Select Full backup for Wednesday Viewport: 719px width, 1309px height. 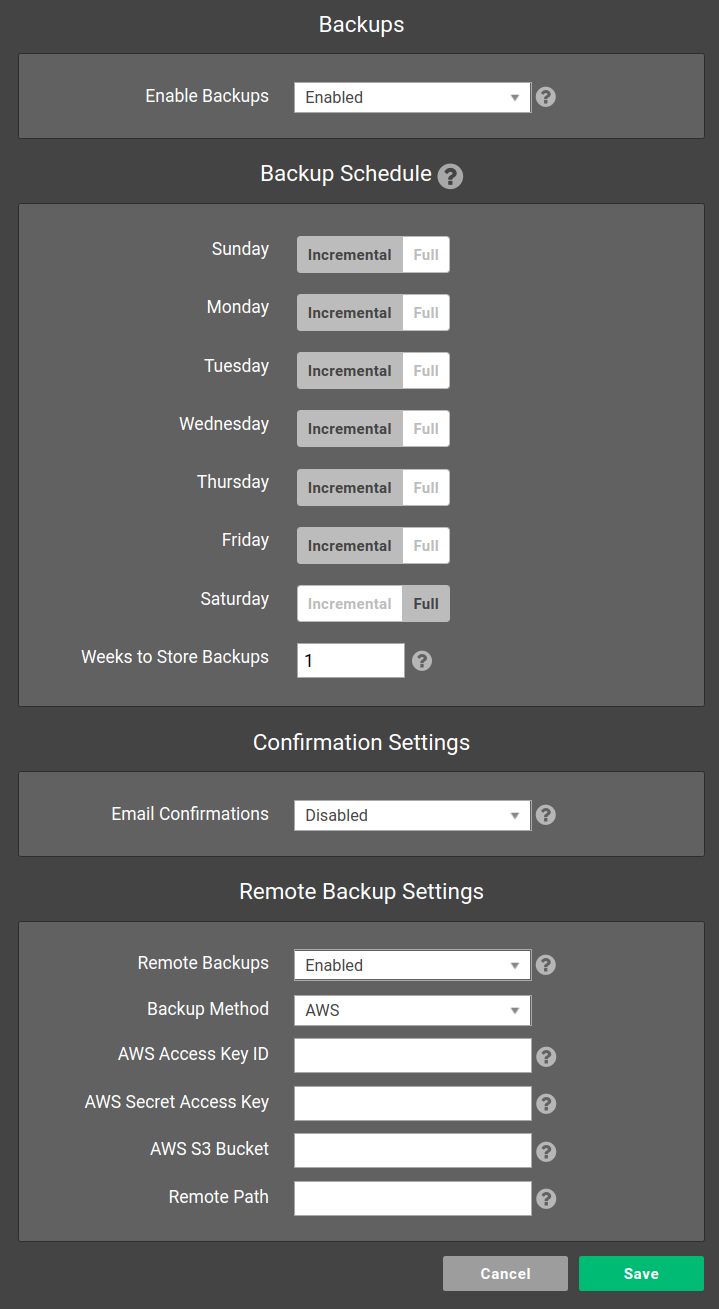(x=425, y=428)
